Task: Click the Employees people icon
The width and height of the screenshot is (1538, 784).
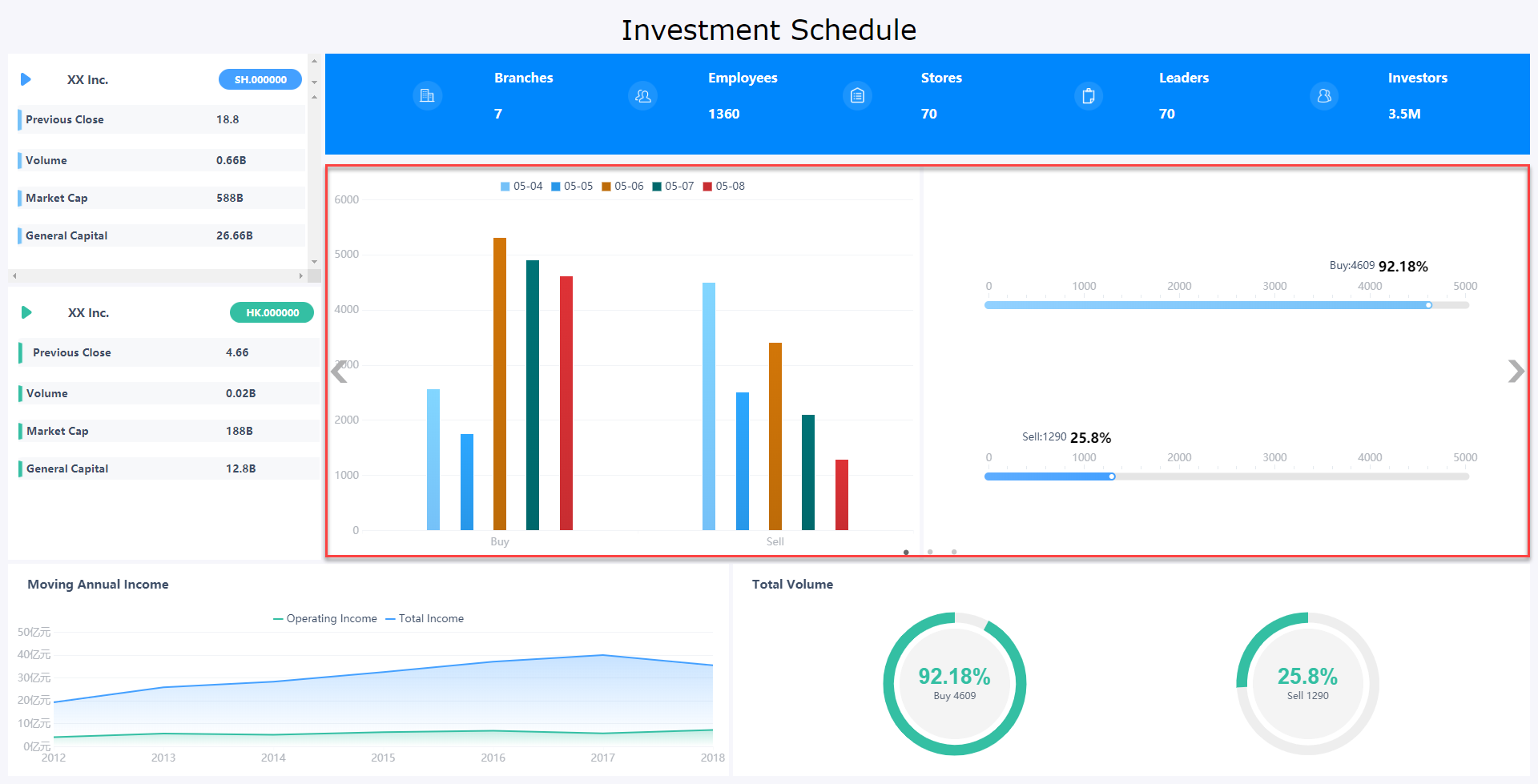Action: pos(642,96)
